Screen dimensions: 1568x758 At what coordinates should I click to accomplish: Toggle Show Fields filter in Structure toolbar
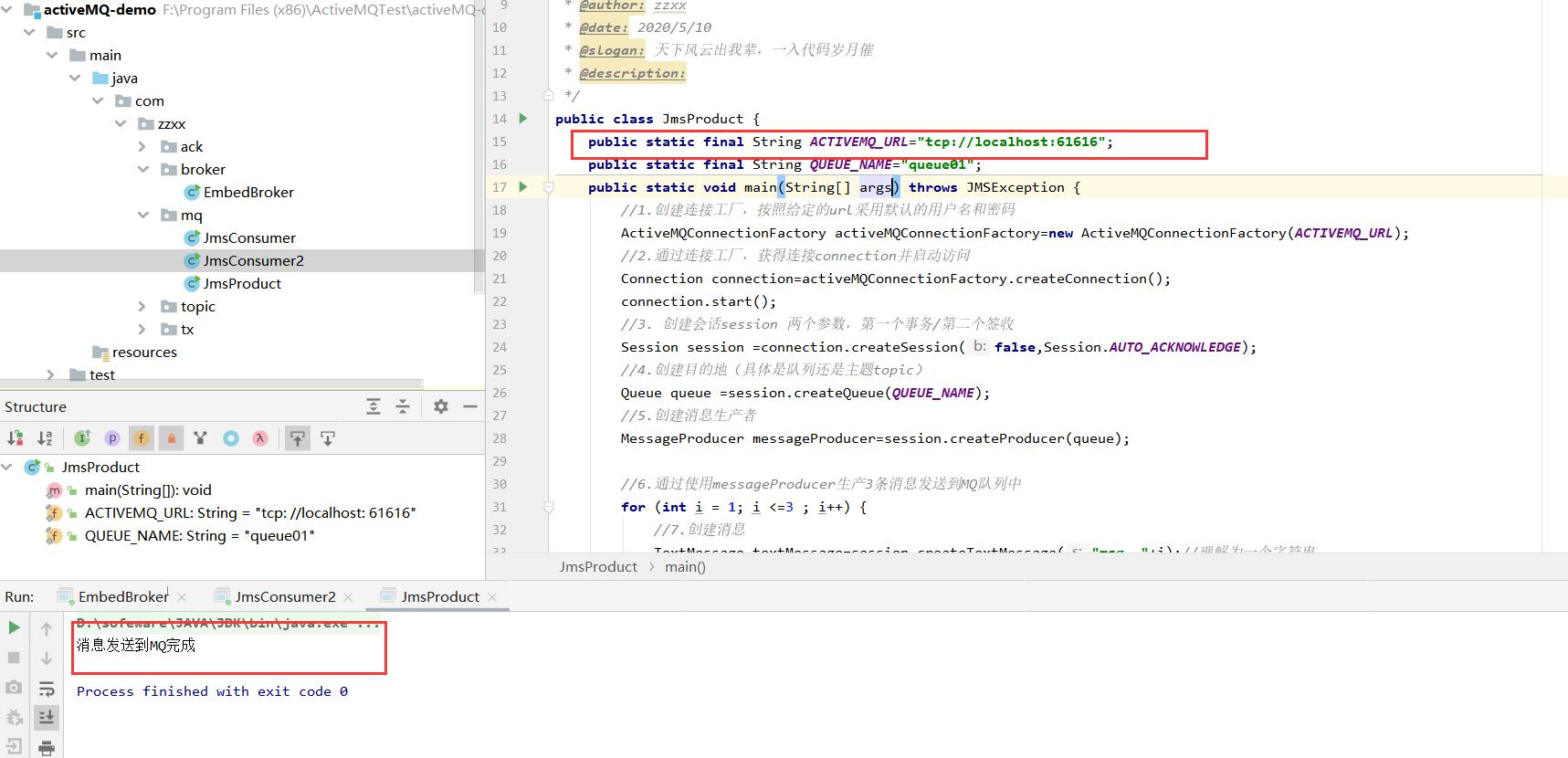142,438
